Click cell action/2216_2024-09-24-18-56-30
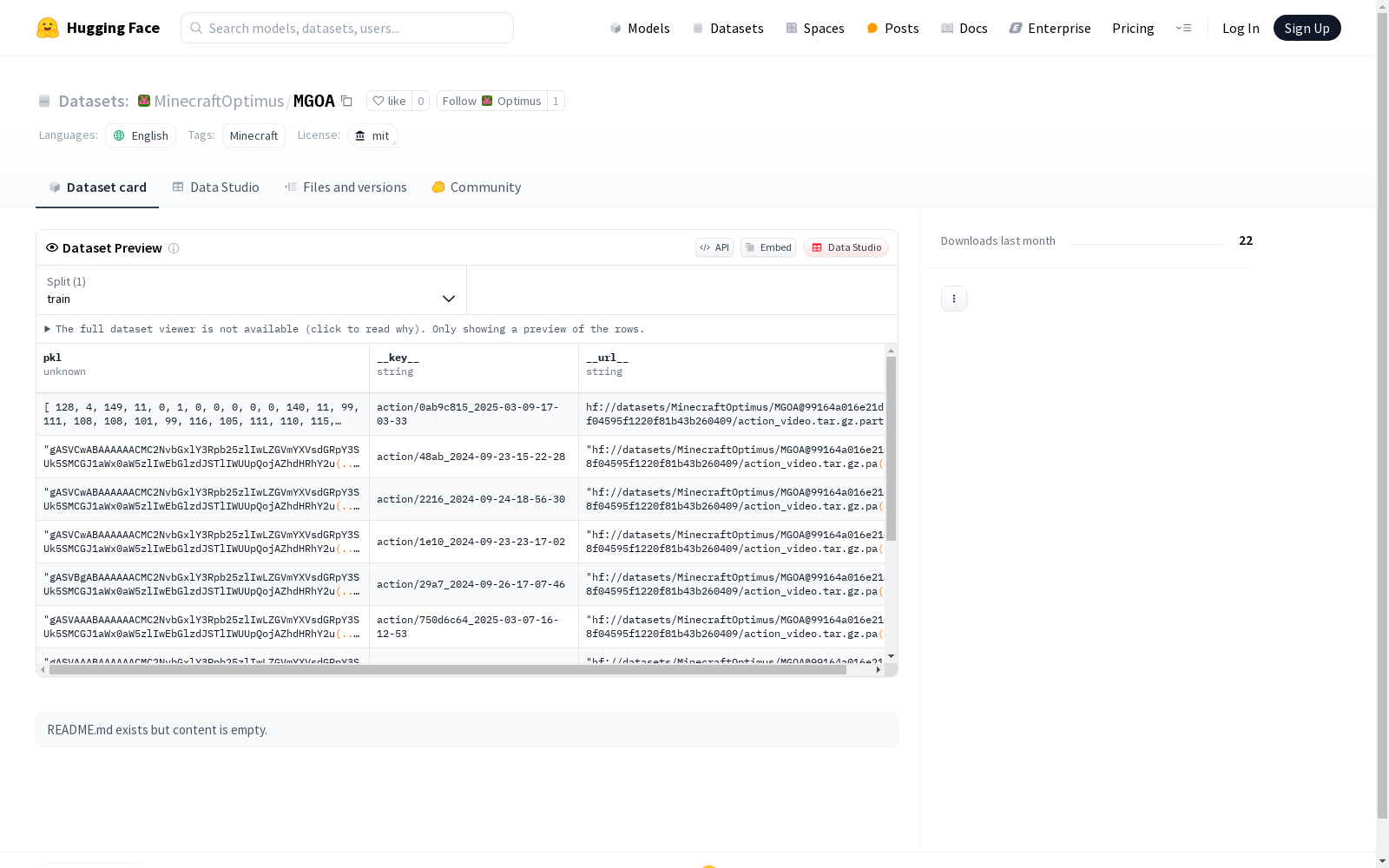The height and width of the screenshot is (868, 1389). click(x=474, y=499)
